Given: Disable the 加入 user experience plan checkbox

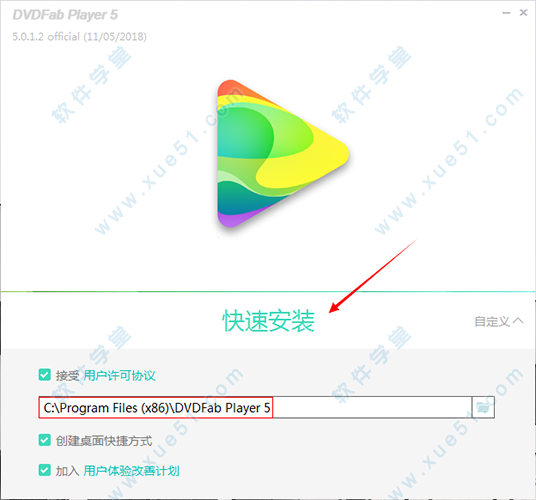Looking at the screenshot, I should pos(45,470).
